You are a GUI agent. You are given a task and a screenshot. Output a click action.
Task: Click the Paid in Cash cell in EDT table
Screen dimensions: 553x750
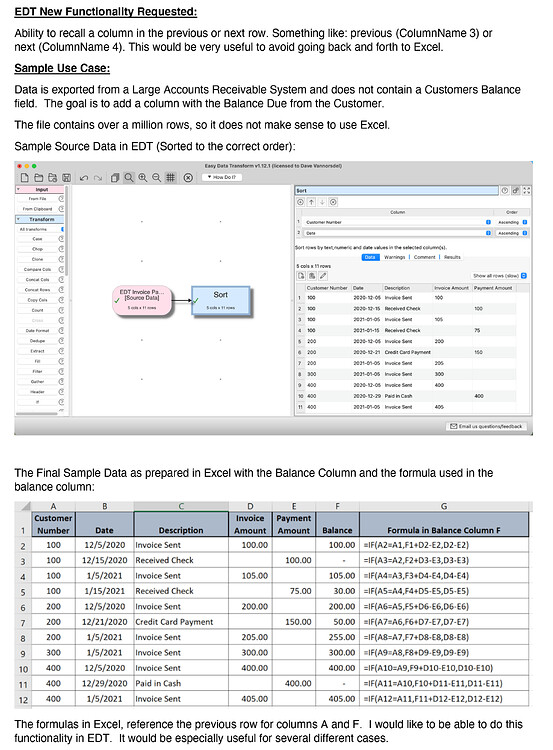tap(398, 396)
